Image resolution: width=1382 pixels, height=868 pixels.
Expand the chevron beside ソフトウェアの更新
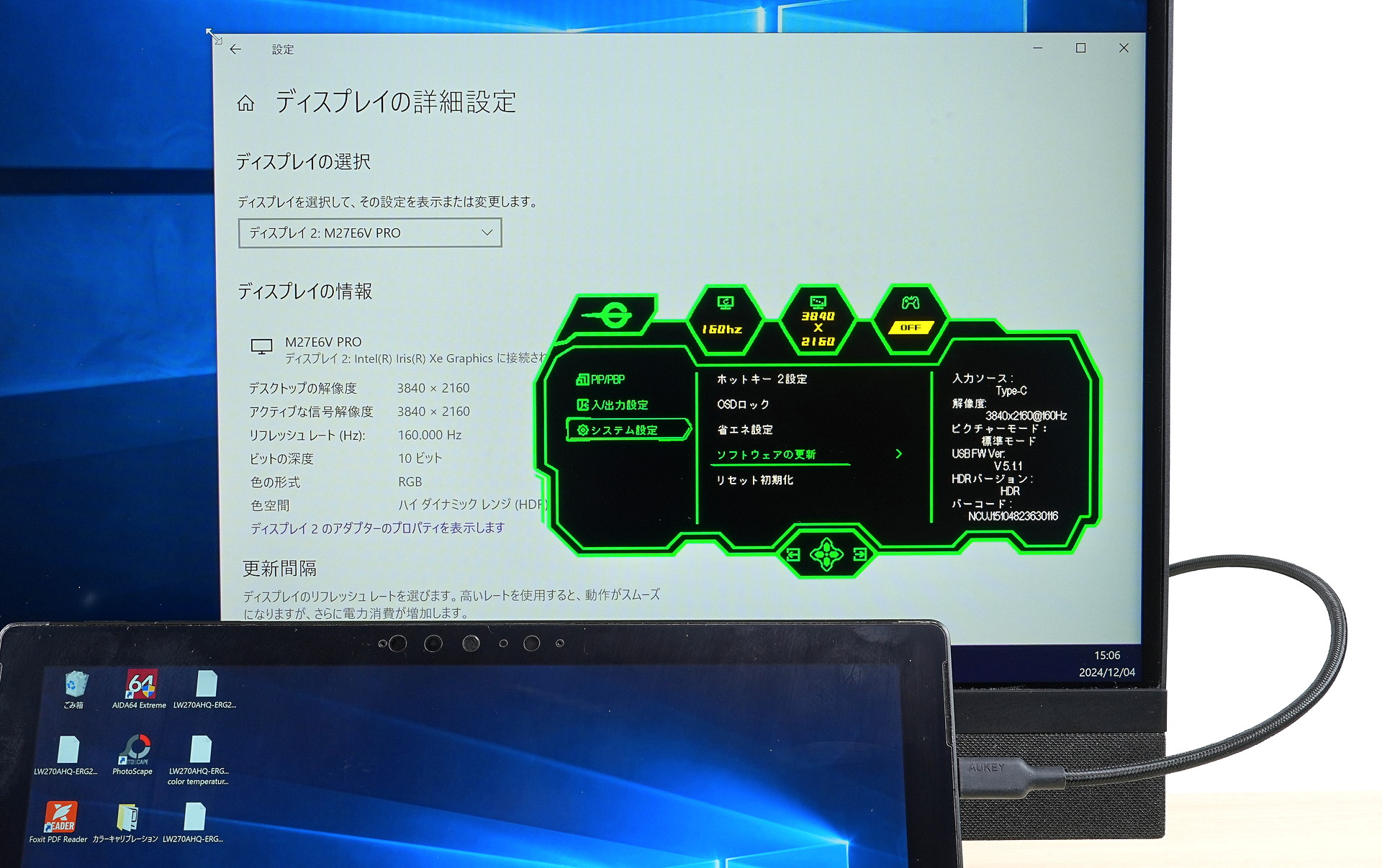(898, 454)
